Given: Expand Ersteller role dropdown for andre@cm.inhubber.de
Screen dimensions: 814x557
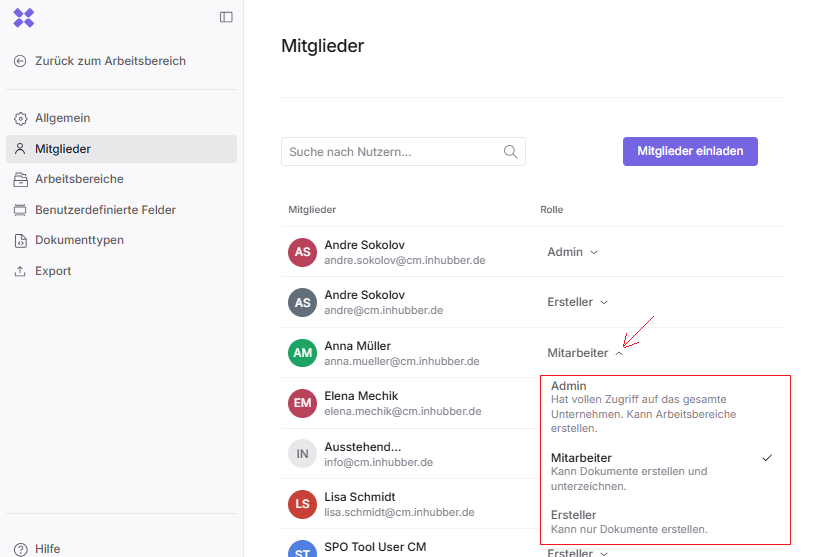Looking at the screenshot, I should [x=577, y=302].
